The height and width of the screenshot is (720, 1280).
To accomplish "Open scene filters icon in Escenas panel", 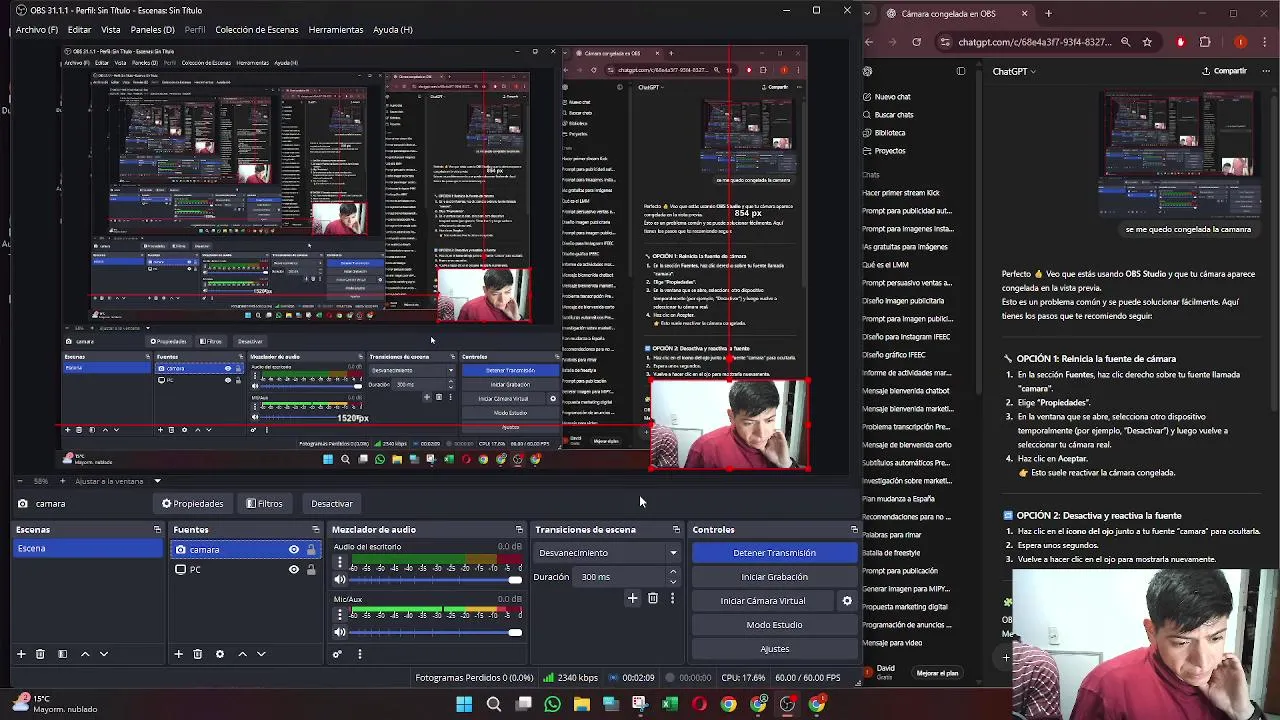I will [x=62, y=653].
